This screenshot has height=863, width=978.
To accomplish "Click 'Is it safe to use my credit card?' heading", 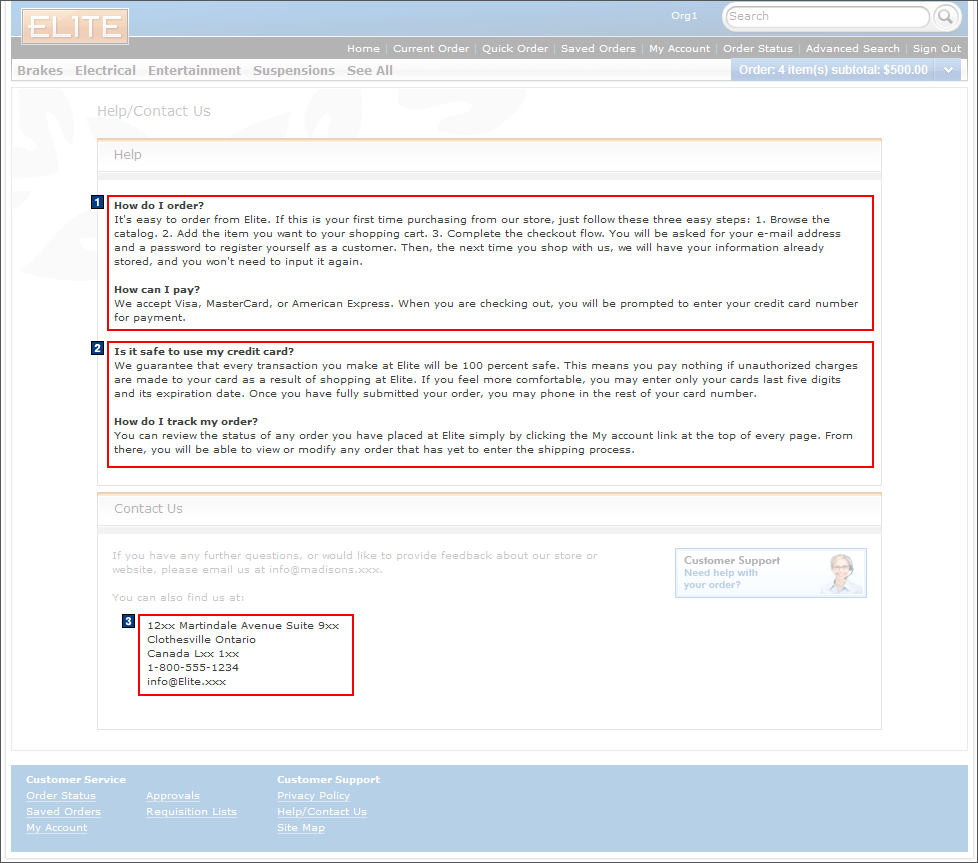I will 204,352.
